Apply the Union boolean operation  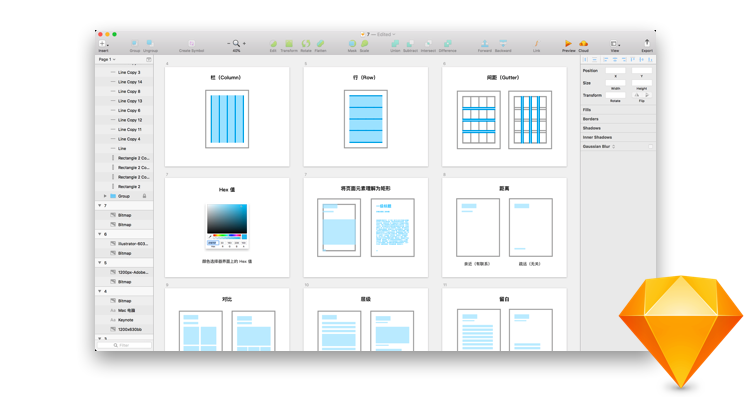(x=395, y=44)
